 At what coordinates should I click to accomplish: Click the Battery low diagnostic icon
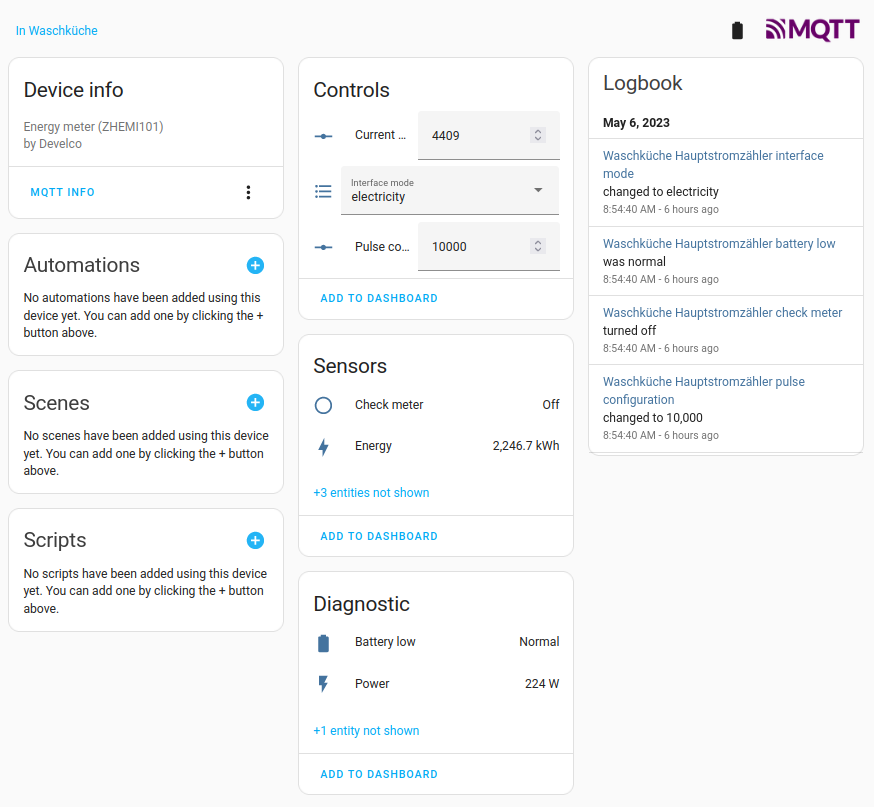point(323,642)
